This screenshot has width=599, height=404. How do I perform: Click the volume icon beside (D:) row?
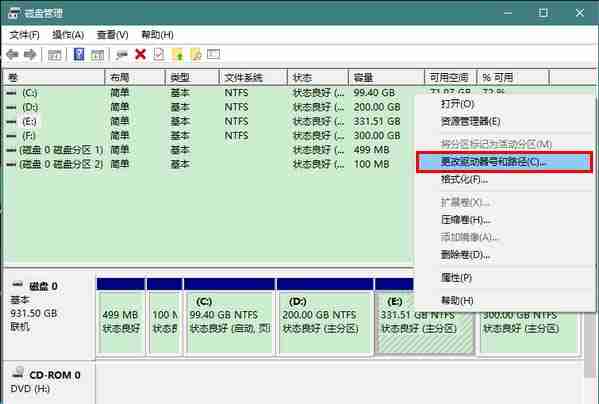11,107
